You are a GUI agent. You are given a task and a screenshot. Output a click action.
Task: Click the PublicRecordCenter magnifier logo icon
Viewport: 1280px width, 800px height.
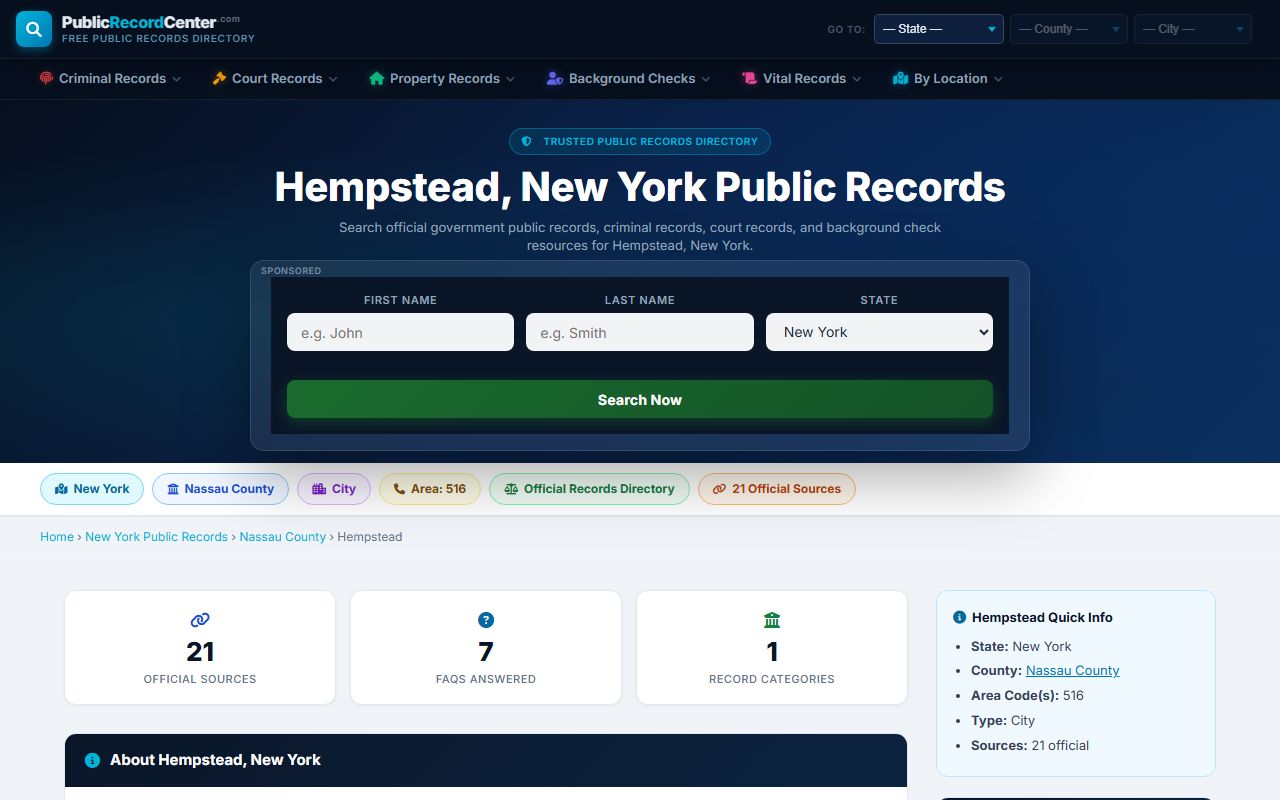(x=34, y=29)
